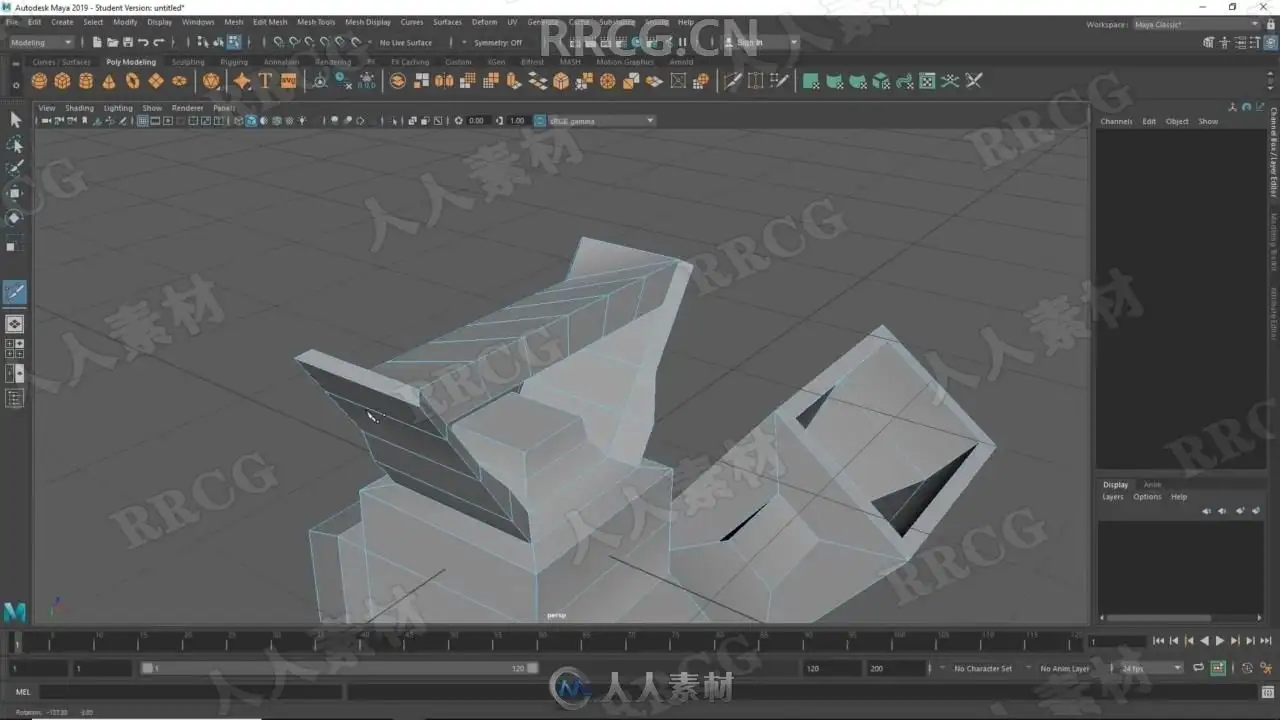Open the Modeling menu set dropdown

click(x=41, y=43)
